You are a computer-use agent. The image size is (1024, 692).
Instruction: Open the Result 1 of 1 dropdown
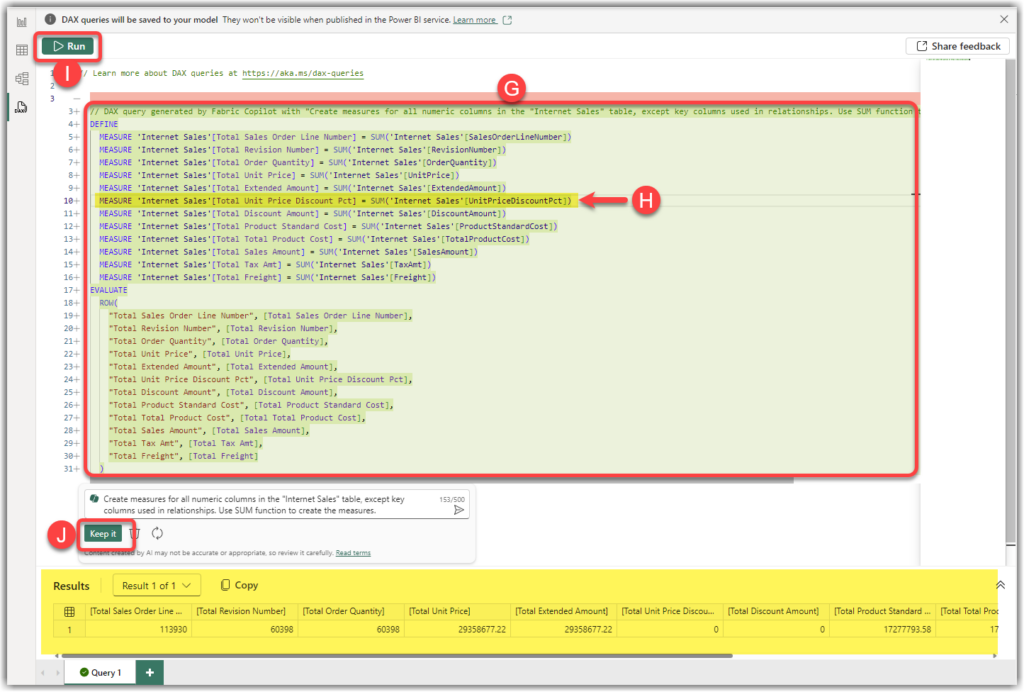click(156, 586)
